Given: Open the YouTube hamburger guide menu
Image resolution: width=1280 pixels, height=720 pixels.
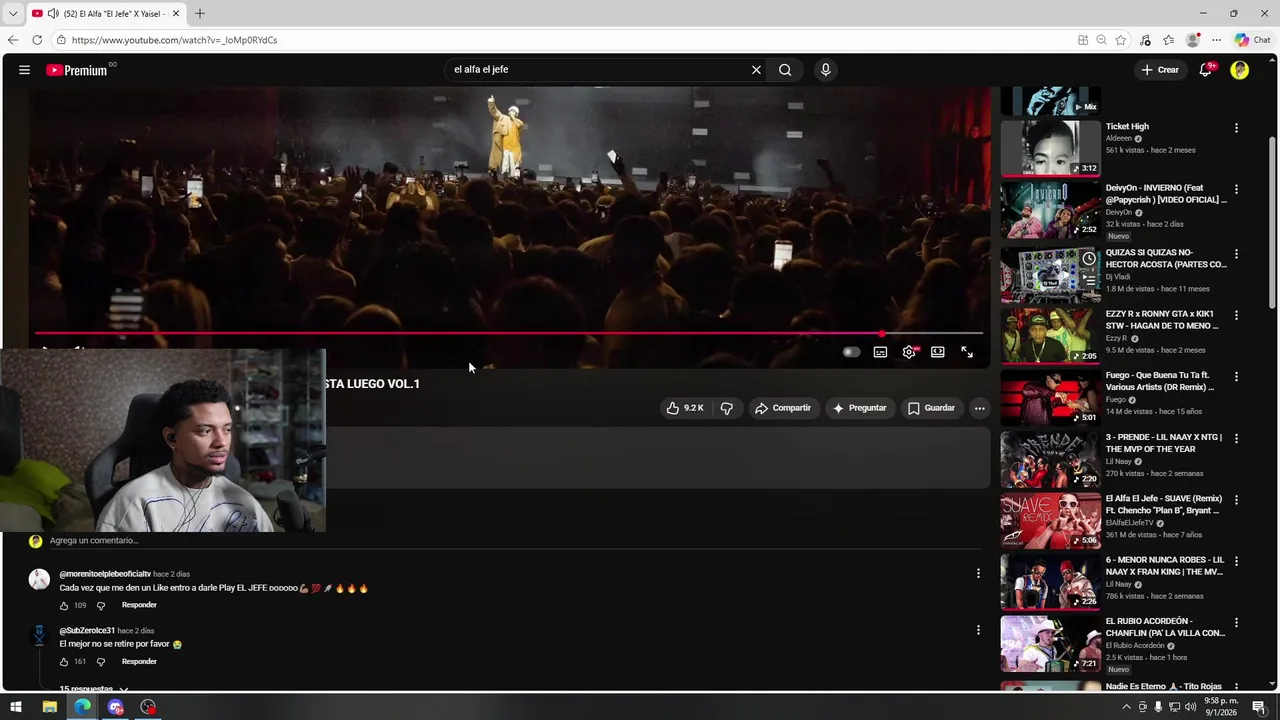Looking at the screenshot, I should (24, 70).
